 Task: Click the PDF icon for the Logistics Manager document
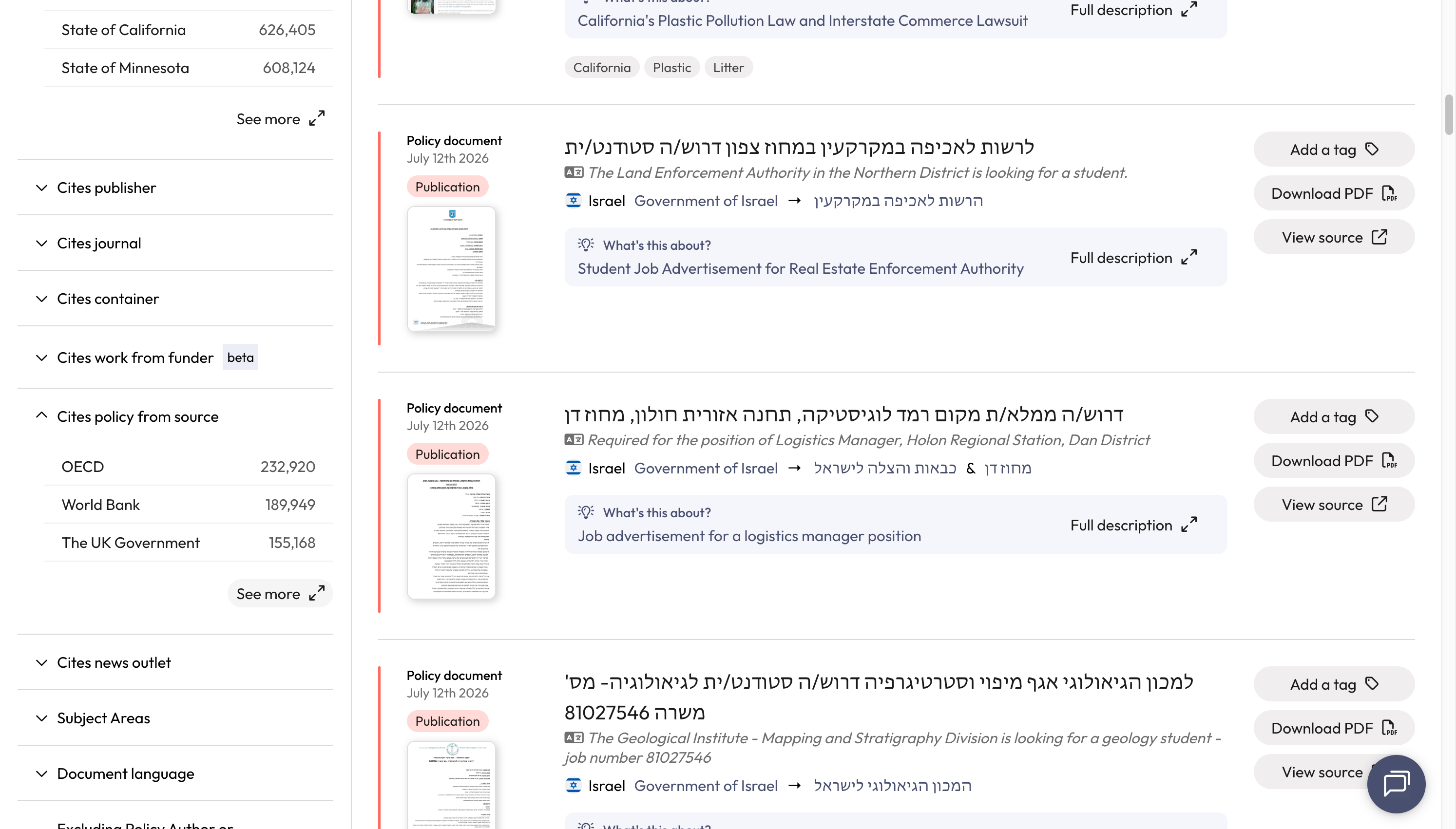pos(1389,461)
